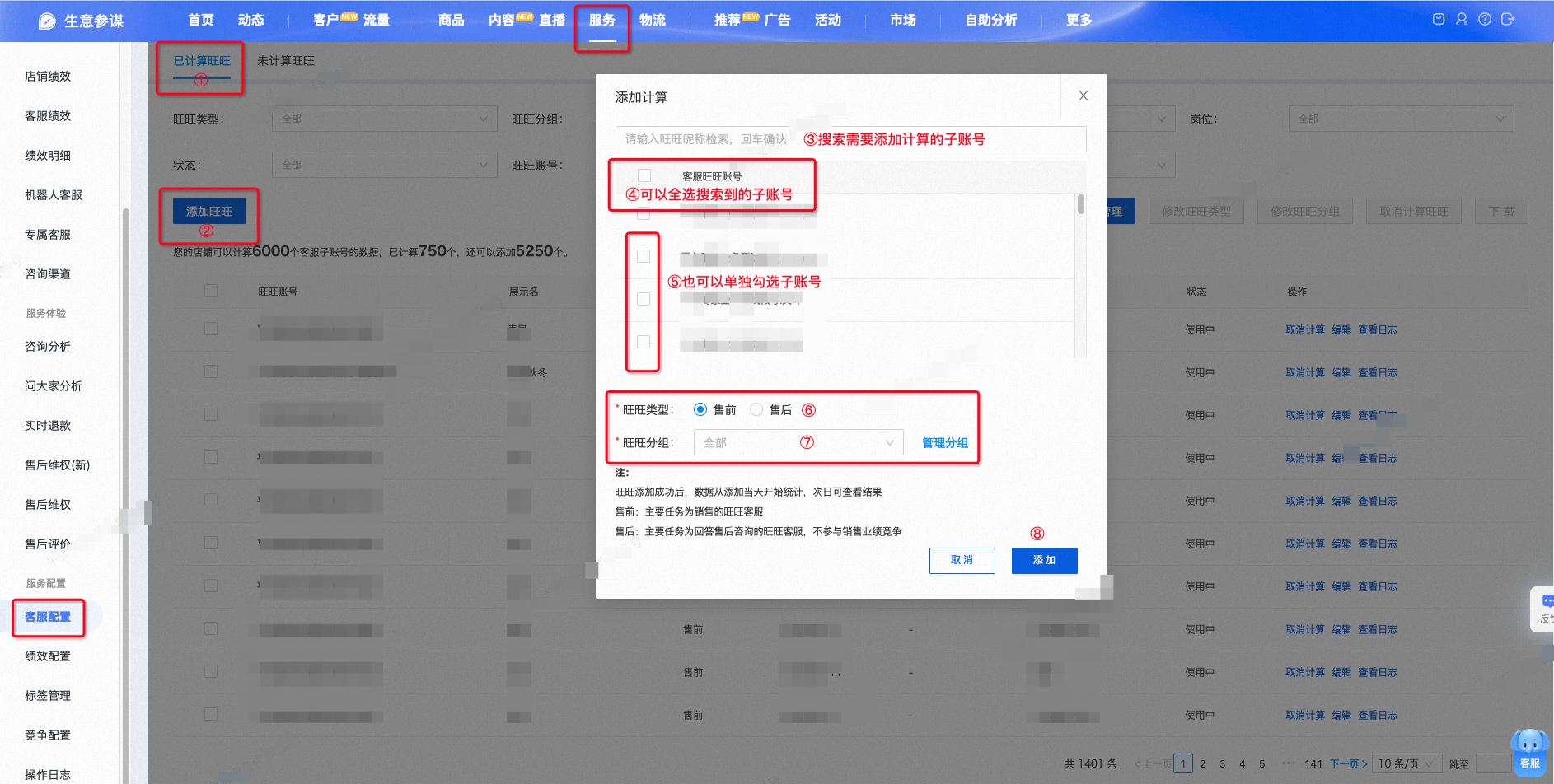Click the 取消 button in dialog
Screen dimensions: 1554x784
[962, 560]
